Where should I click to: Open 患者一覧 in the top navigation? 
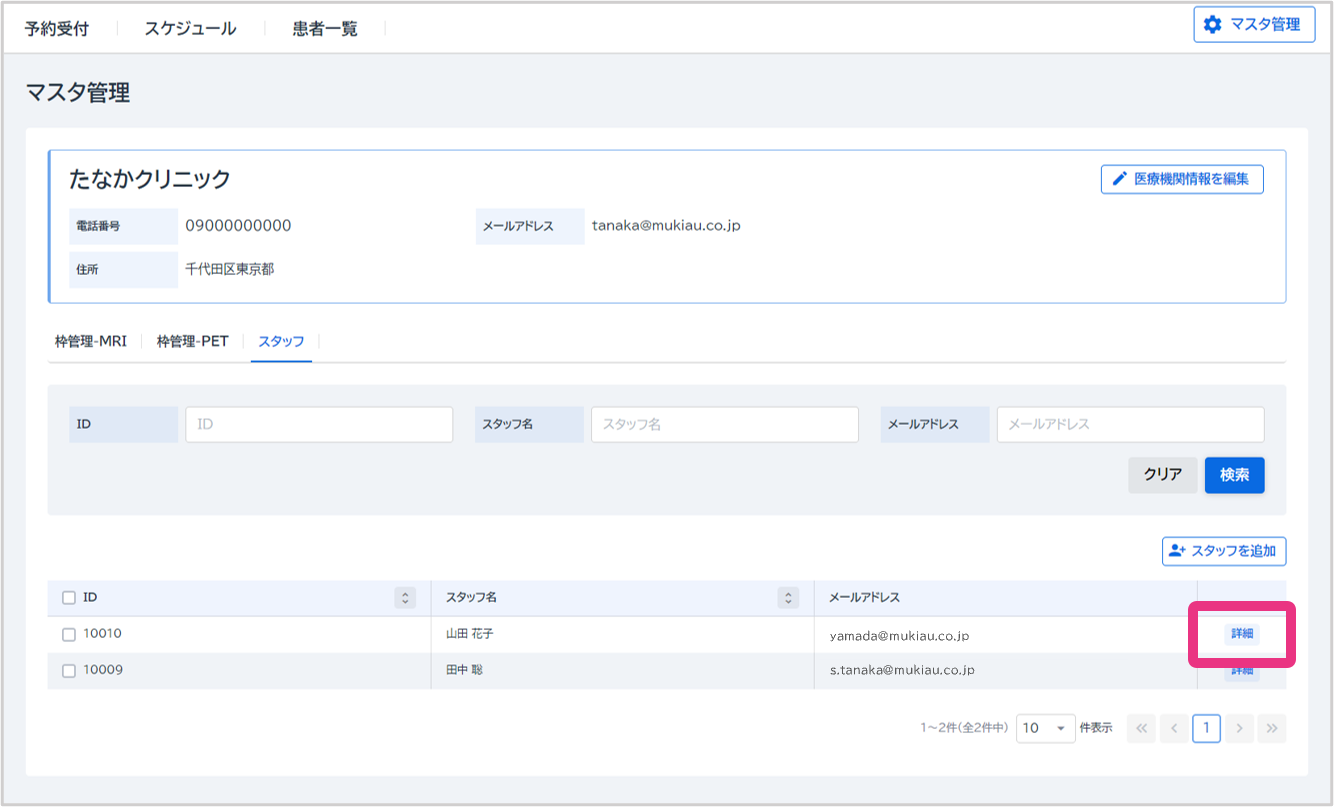pos(325,29)
